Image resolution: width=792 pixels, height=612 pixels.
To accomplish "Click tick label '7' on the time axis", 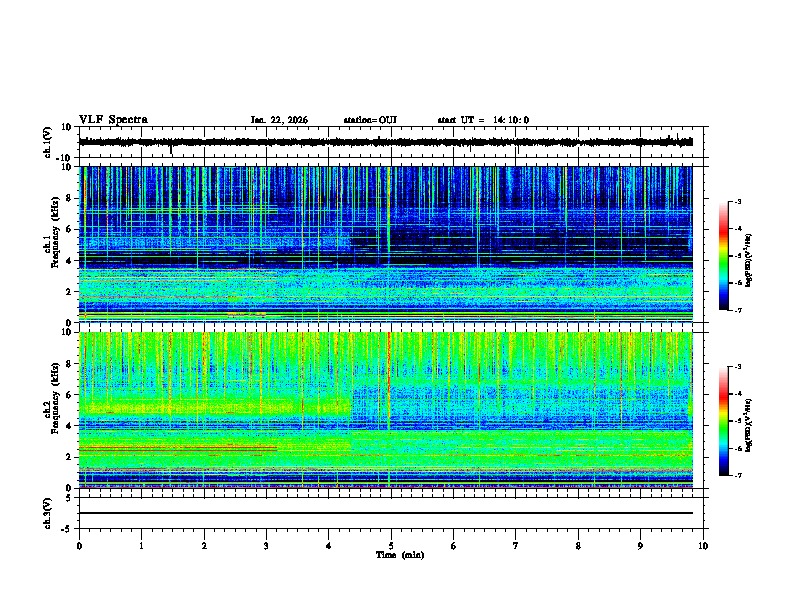I will (516, 546).
